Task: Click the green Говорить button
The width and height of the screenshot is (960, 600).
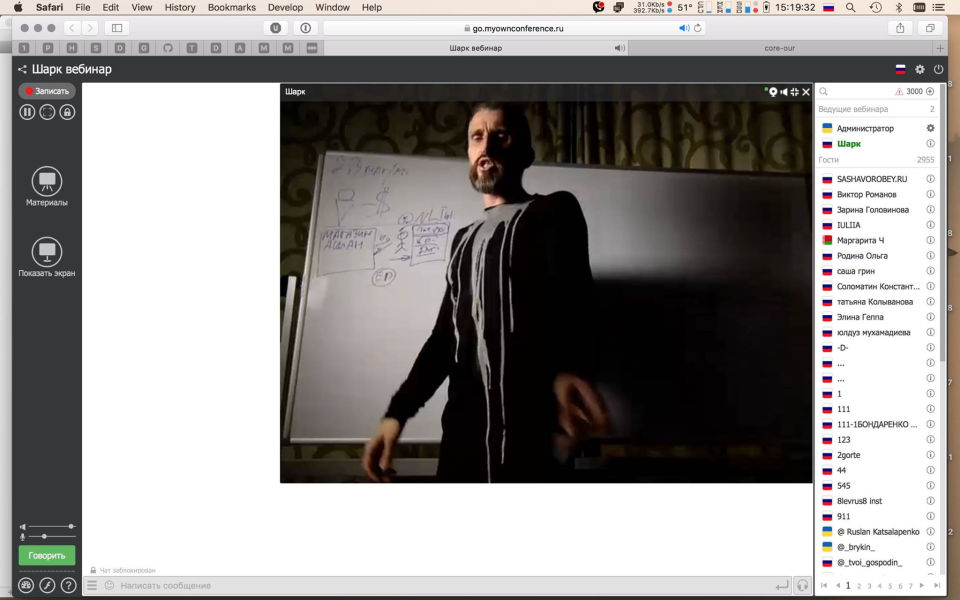Action: click(x=47, y=555)
